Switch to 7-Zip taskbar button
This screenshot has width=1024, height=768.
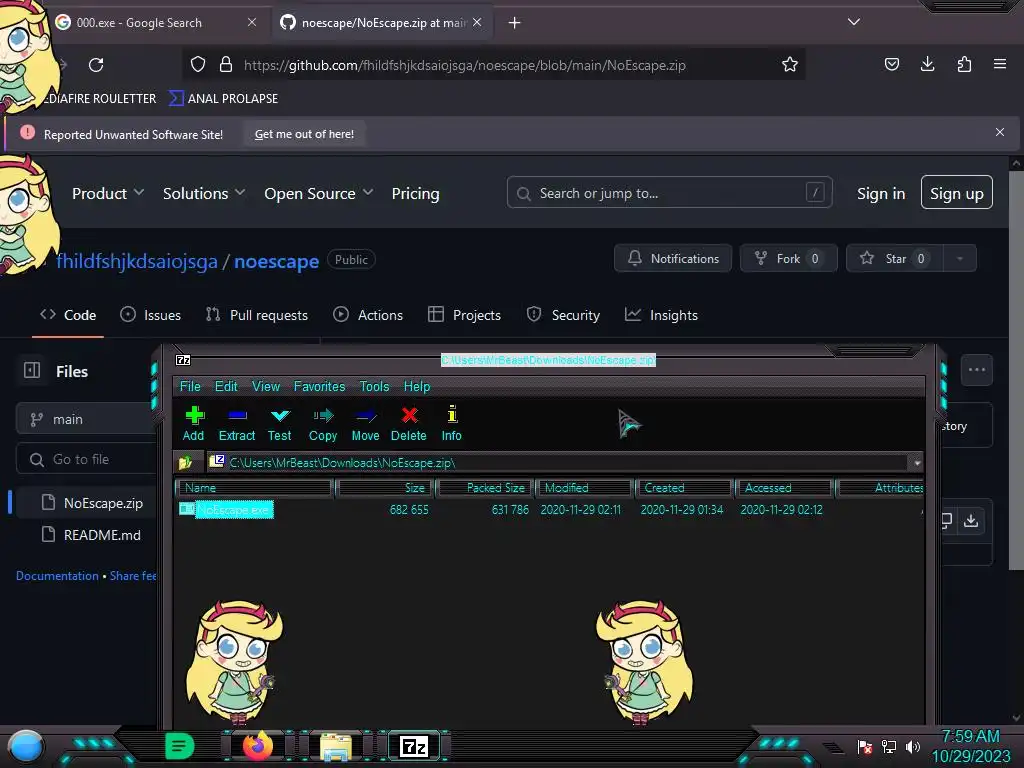[x=414, y=746]
